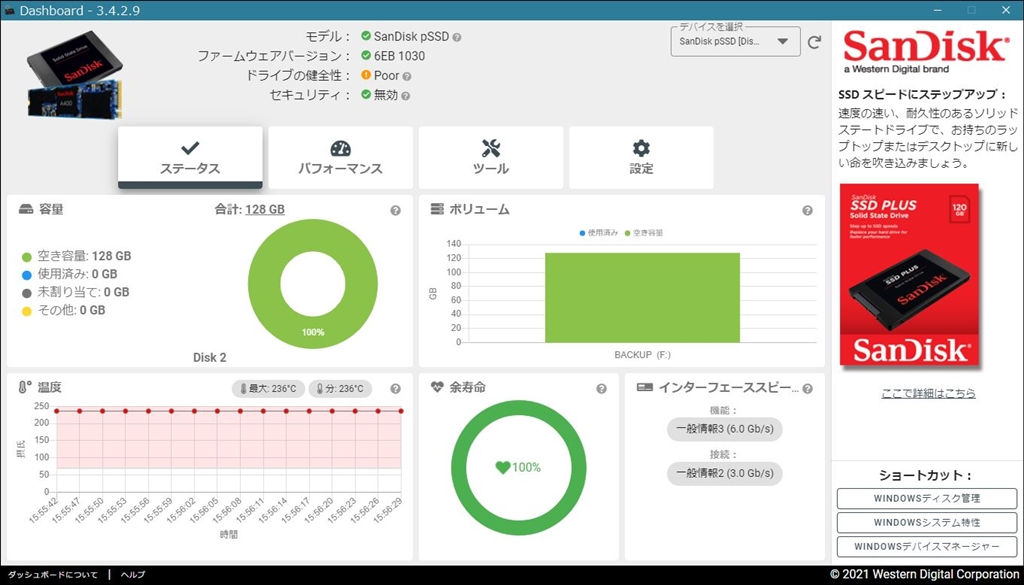
Task: Click the Disk 2 label
Action: click(210, 358)
